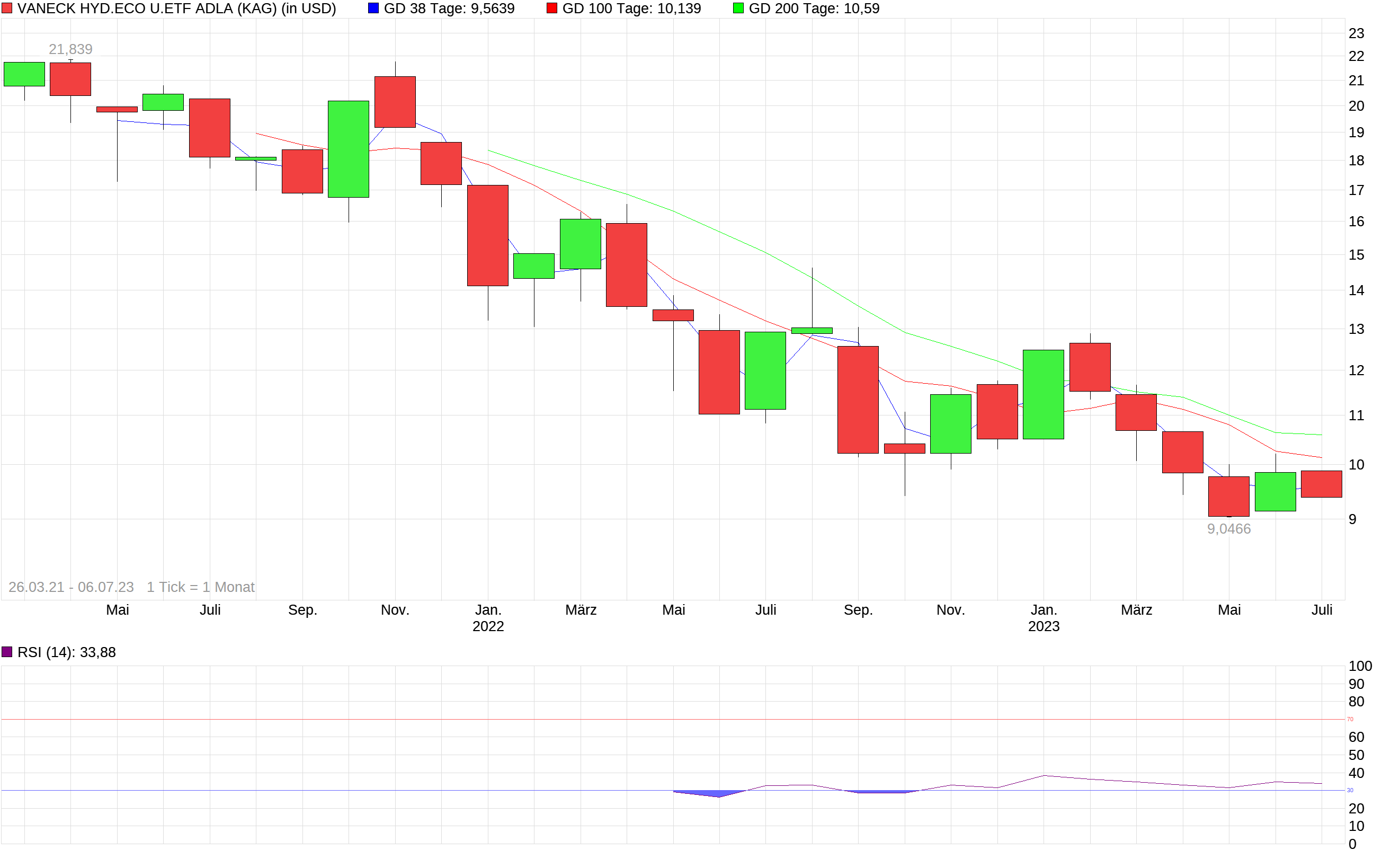Screen dimensions: 1400x859
Task: Click the 2022 year label on x-axis
Action: (488, 626)
